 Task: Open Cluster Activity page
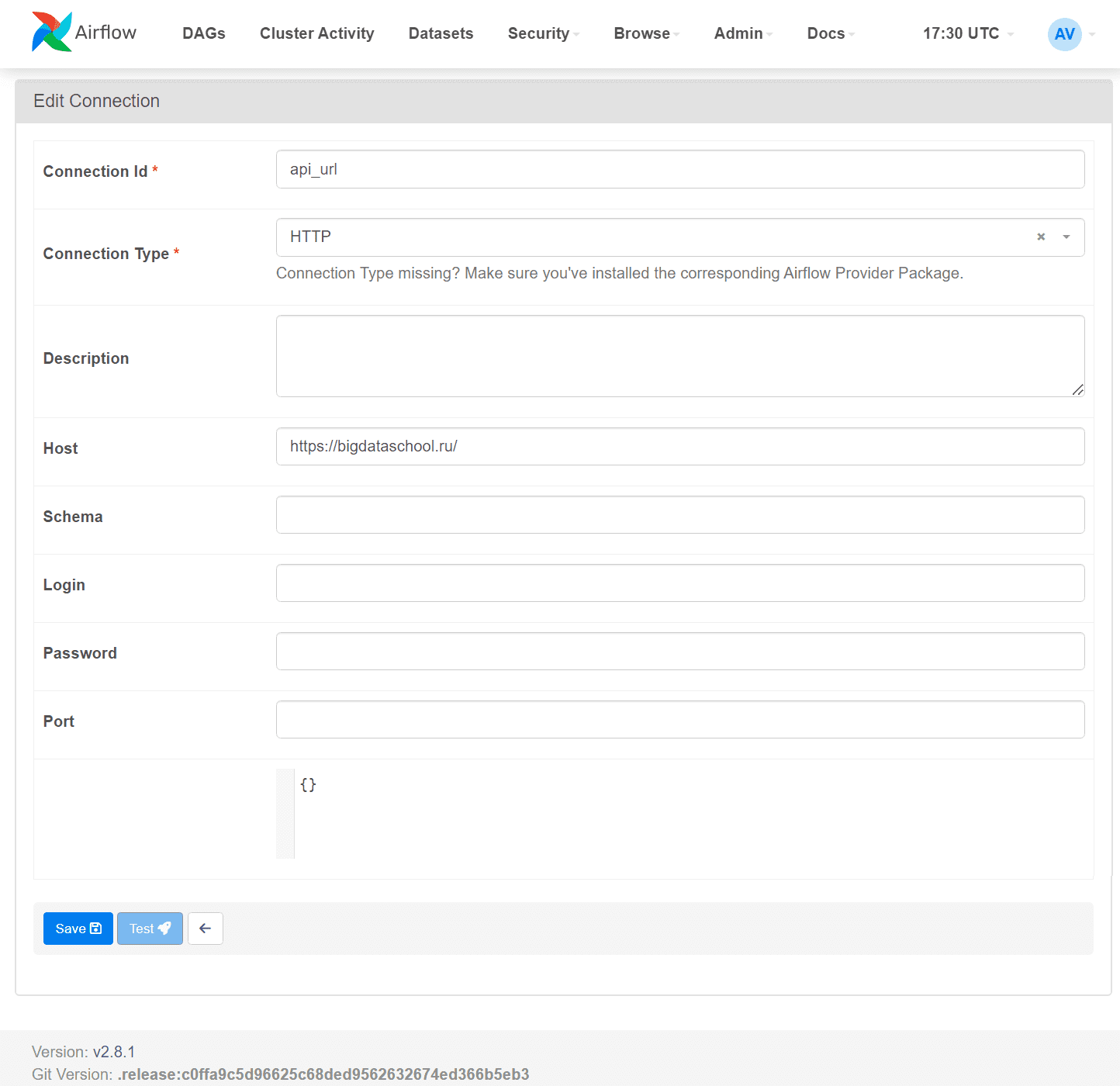[316, 33]
